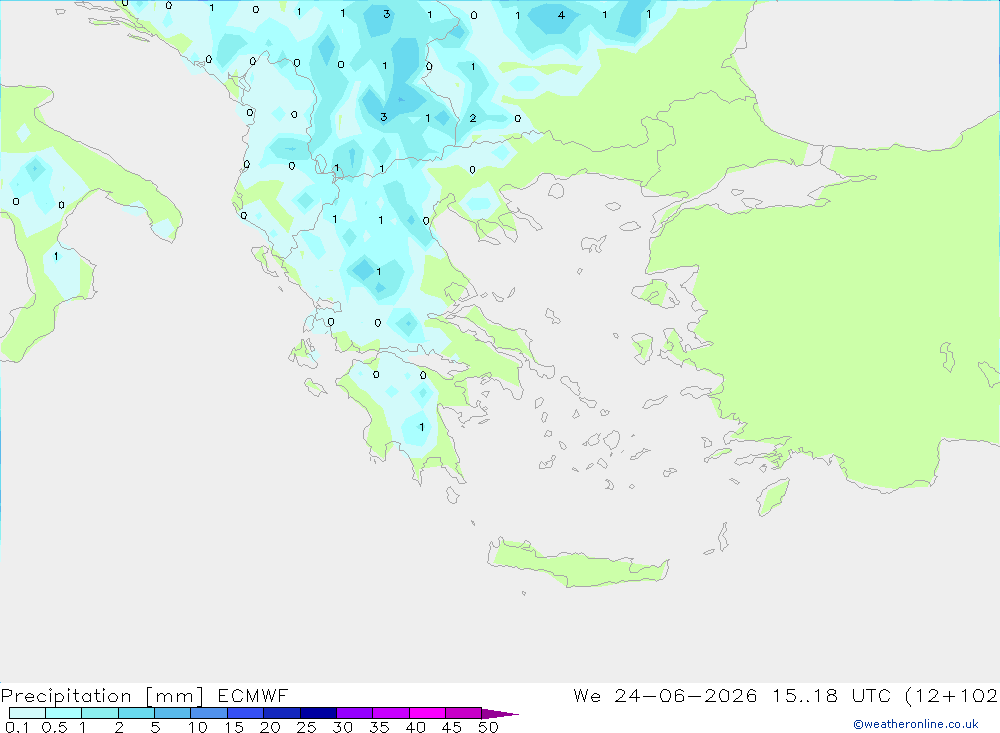The width and height of the screenshot is (1000, 733).
Task: Click the legend scale label '20'
Action: pyautogui.click(x=270, y=727)
